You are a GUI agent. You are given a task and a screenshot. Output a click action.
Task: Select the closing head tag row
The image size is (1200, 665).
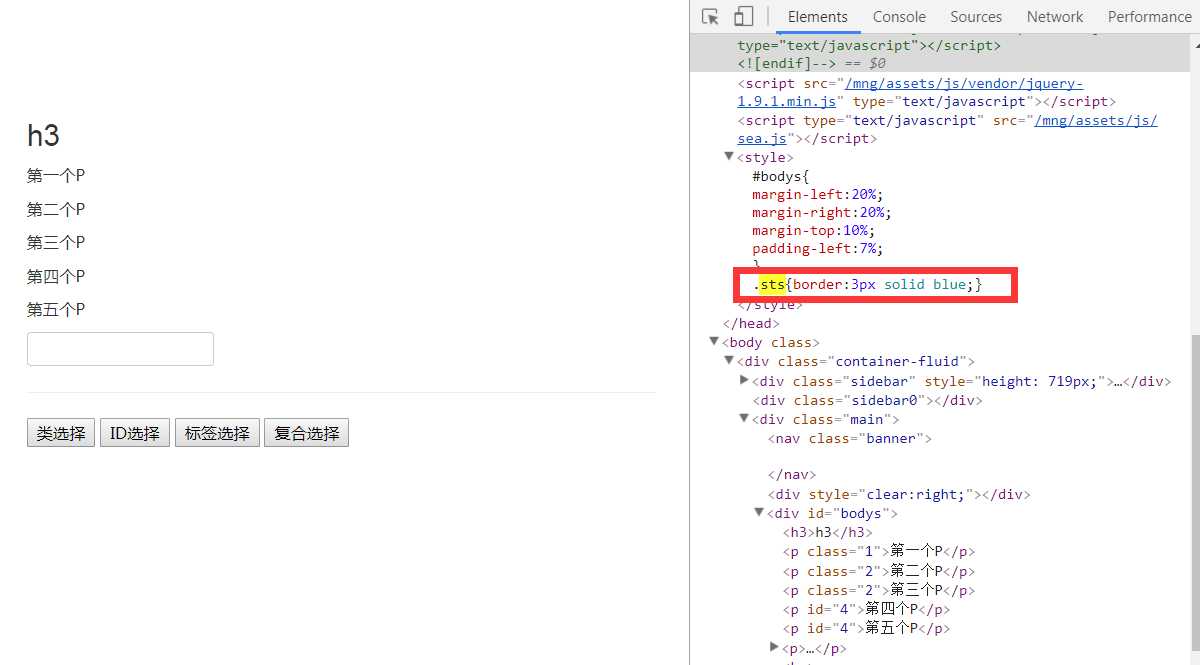pos(751,323)
